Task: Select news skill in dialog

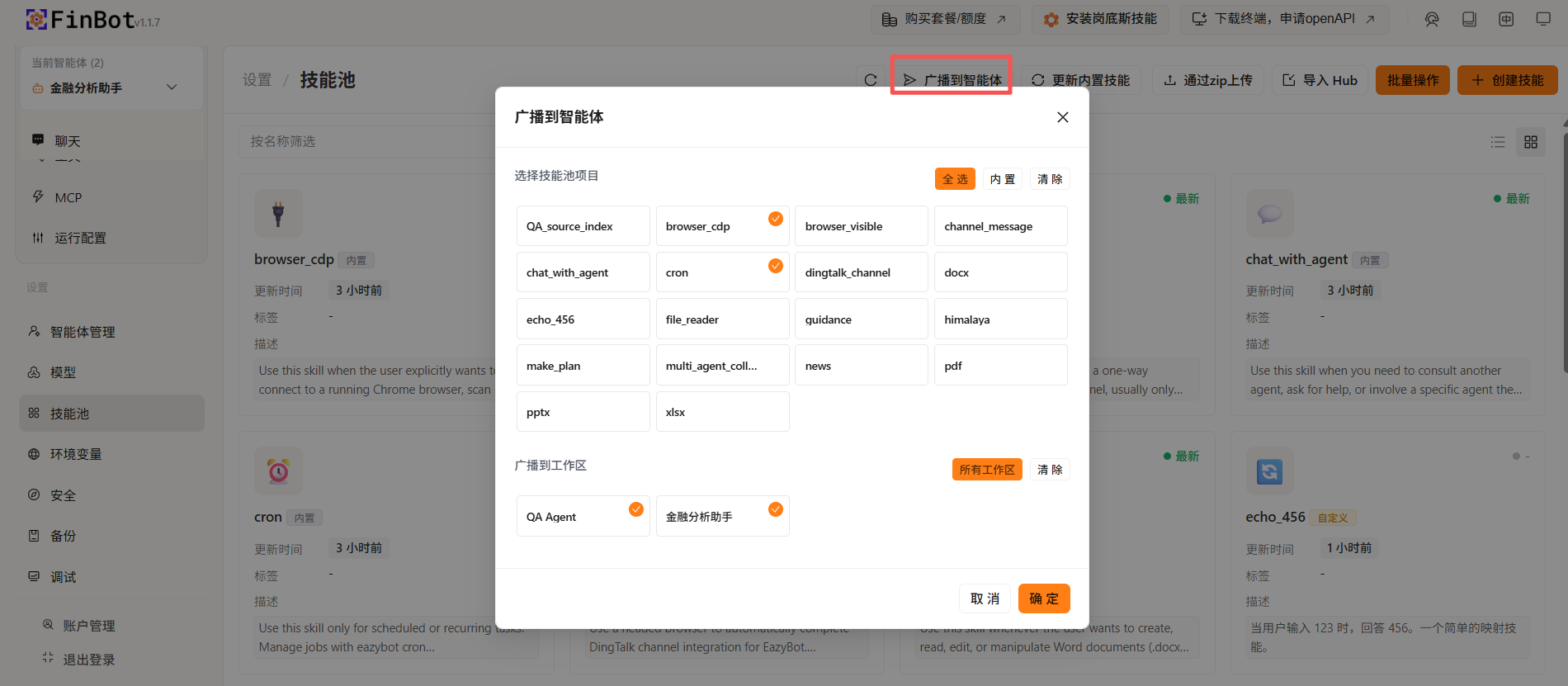Action: (862, 366)
